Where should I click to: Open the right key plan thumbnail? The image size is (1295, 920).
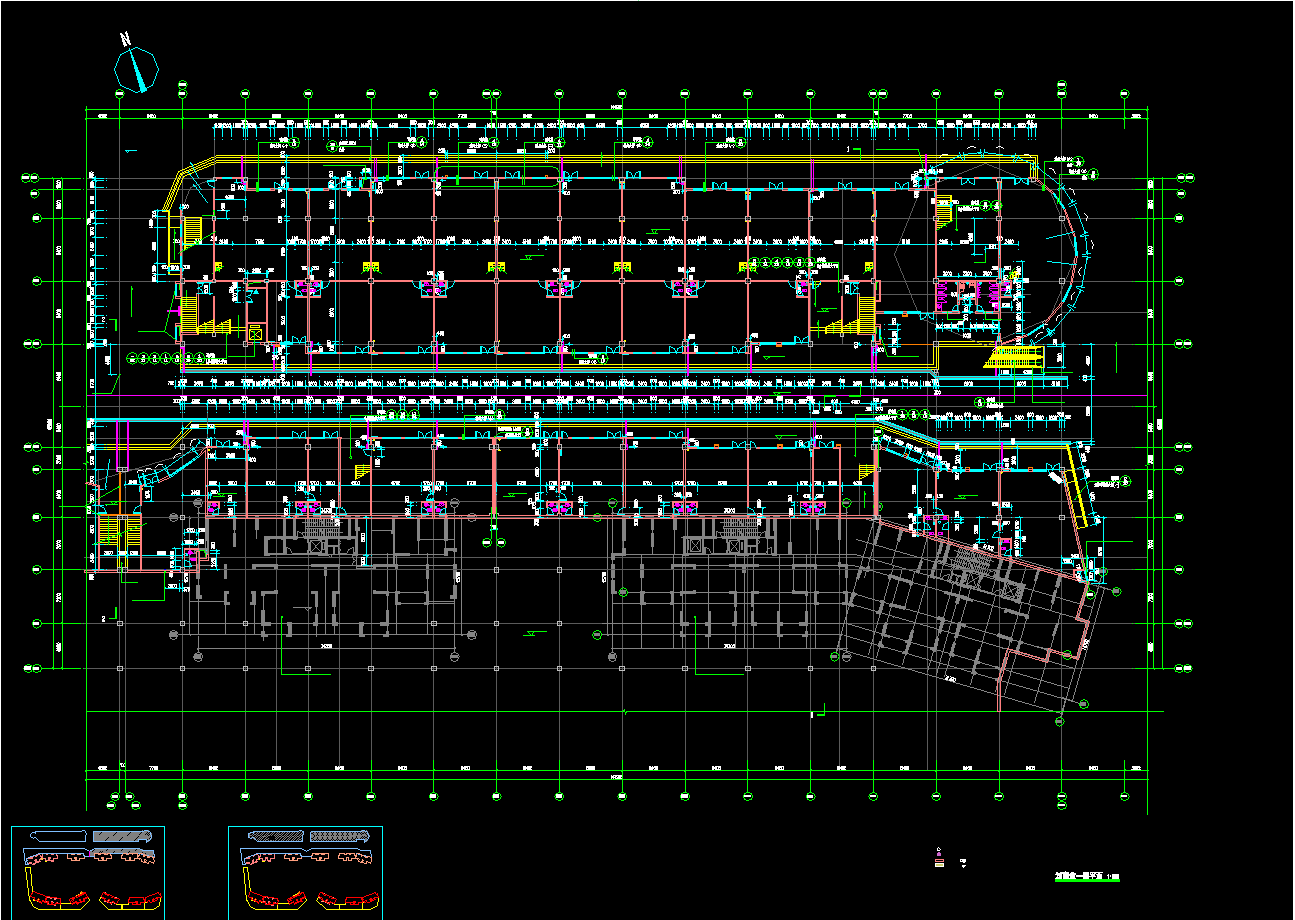click(x=306, y=872)
